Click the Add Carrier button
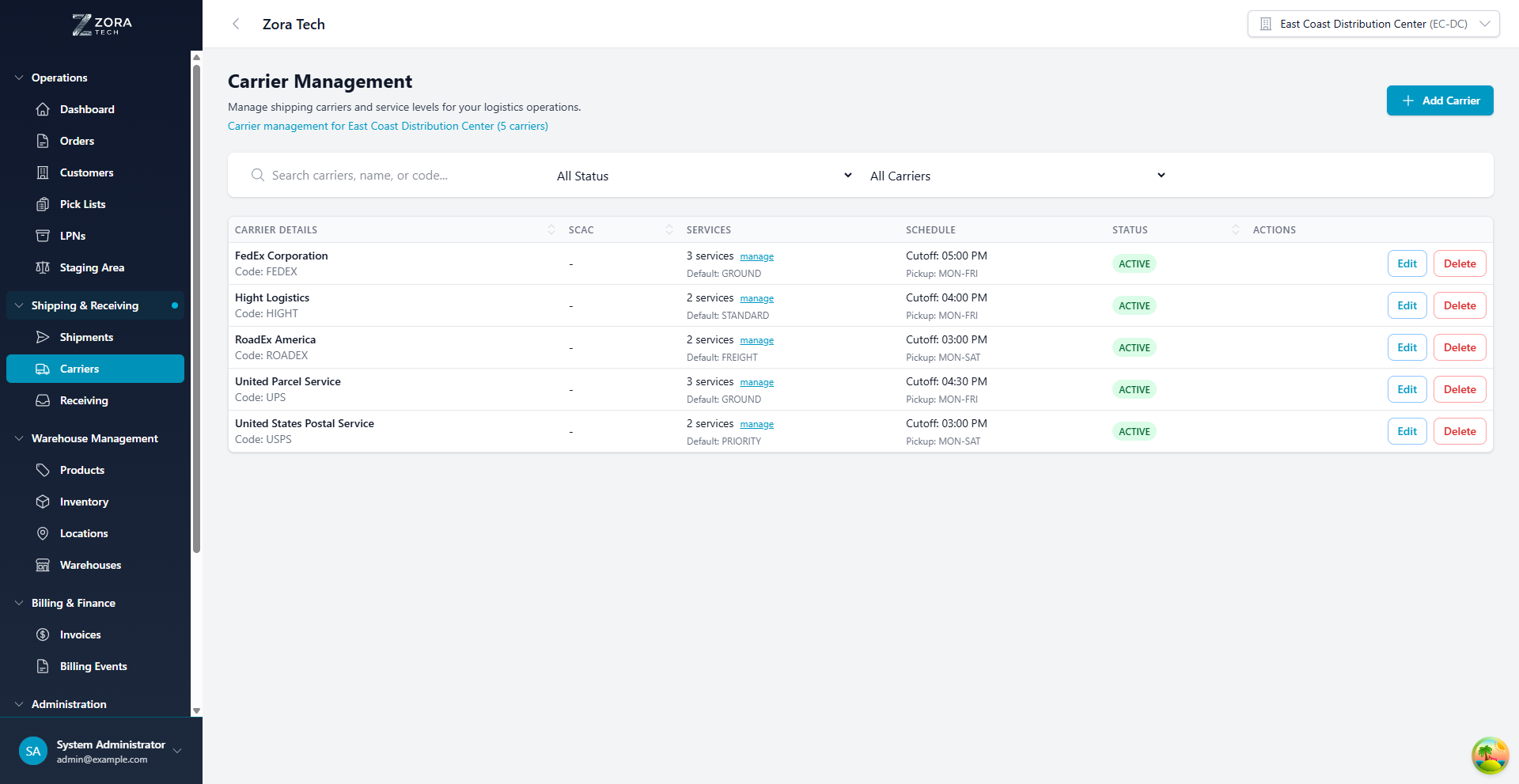The image size is (1519, 784). click(1439, 100)
